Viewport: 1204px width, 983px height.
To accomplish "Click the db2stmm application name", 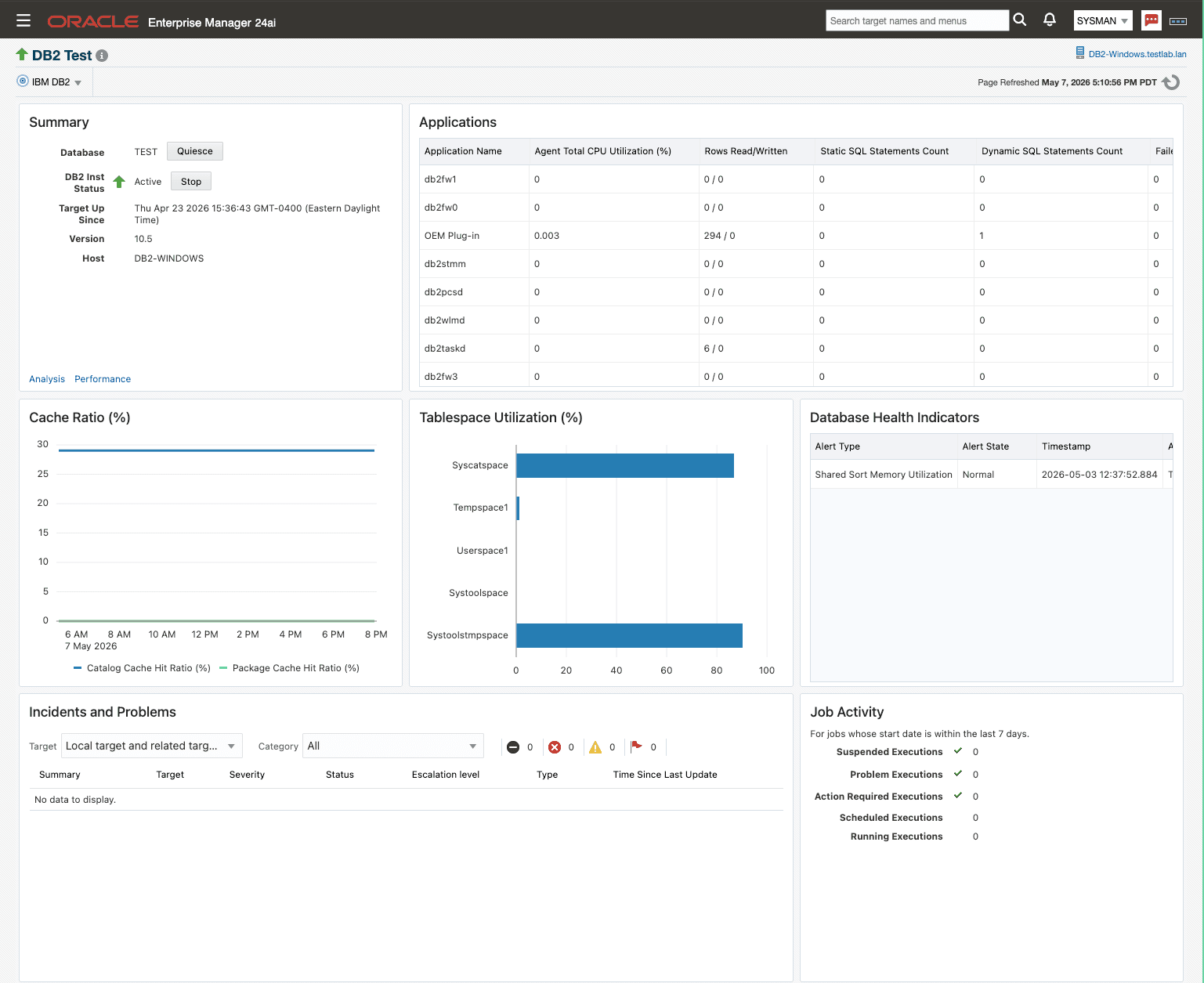I will tap(445, 264).
